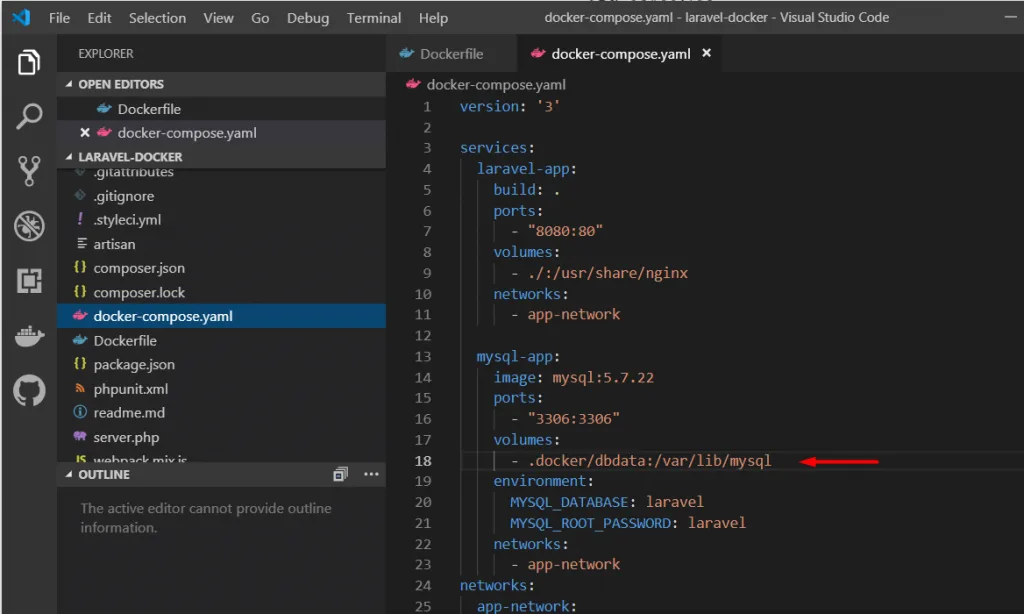This screenshot has width=1024, height=614.
Task: Open the Debug view with the bug icon
Action: (x=29, y=226)
